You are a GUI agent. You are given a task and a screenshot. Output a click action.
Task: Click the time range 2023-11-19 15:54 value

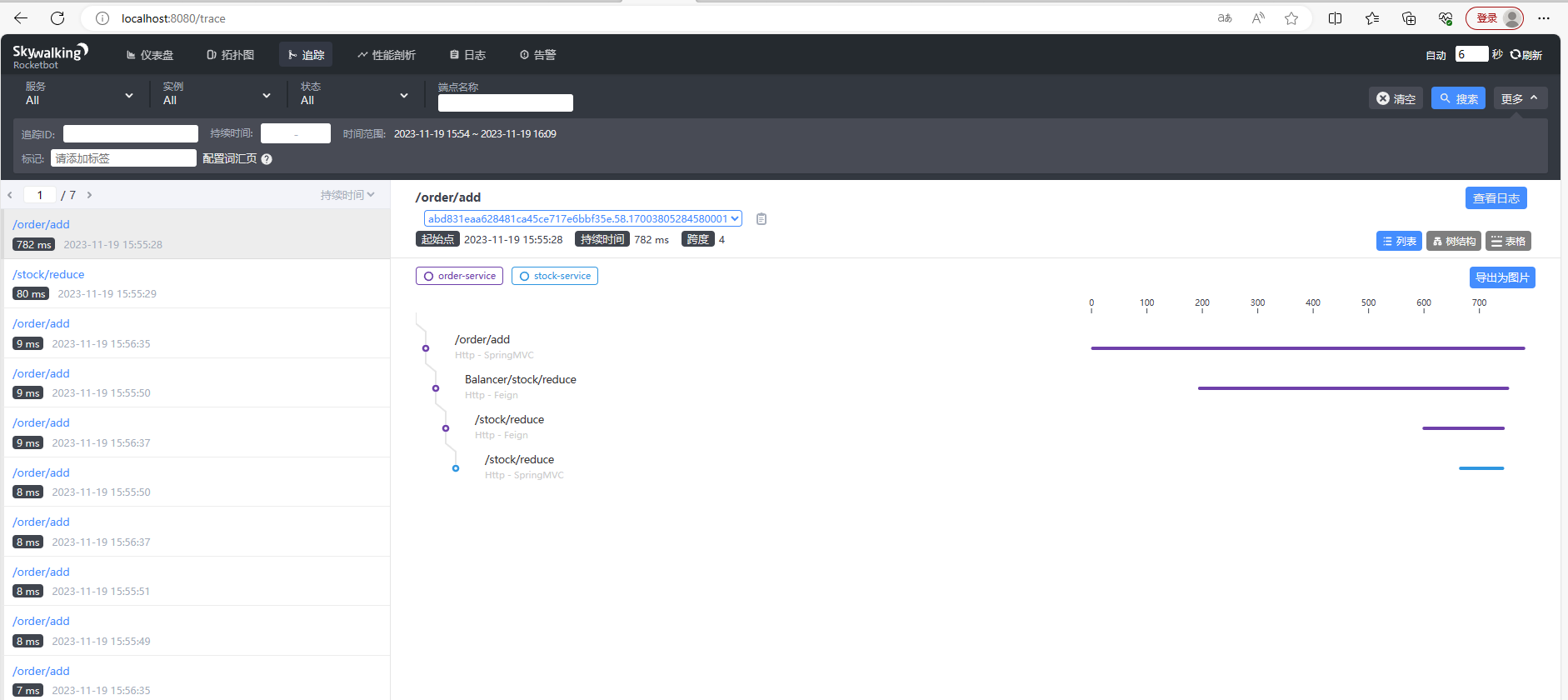(475, 133)
